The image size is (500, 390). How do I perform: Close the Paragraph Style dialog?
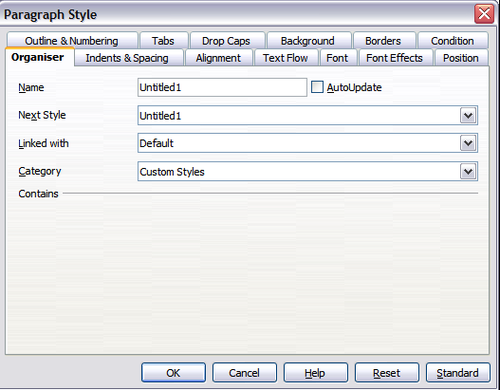(484, 14)
